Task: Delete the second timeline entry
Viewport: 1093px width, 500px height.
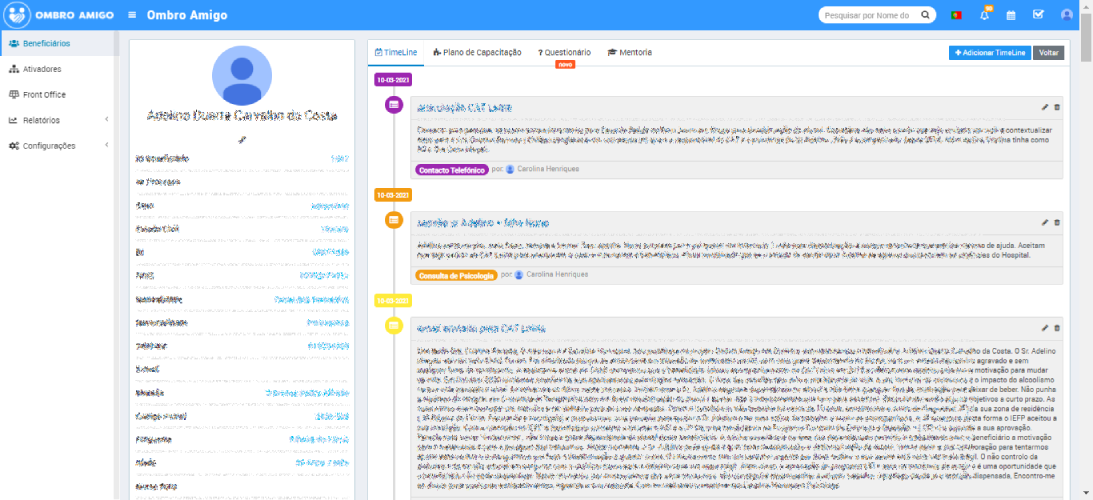Action: click(1057, 222)
